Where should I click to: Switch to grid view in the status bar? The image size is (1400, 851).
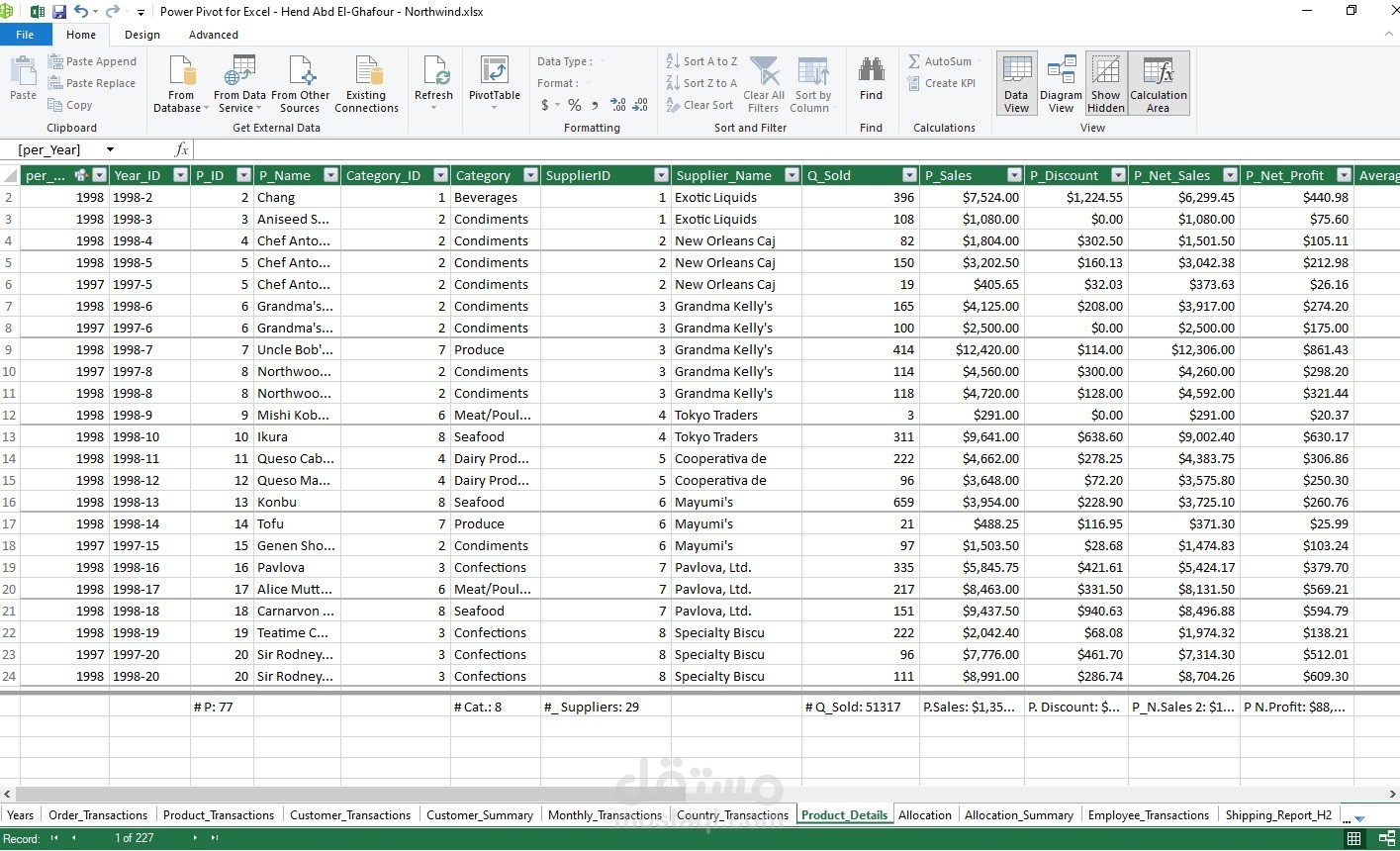1353,838
